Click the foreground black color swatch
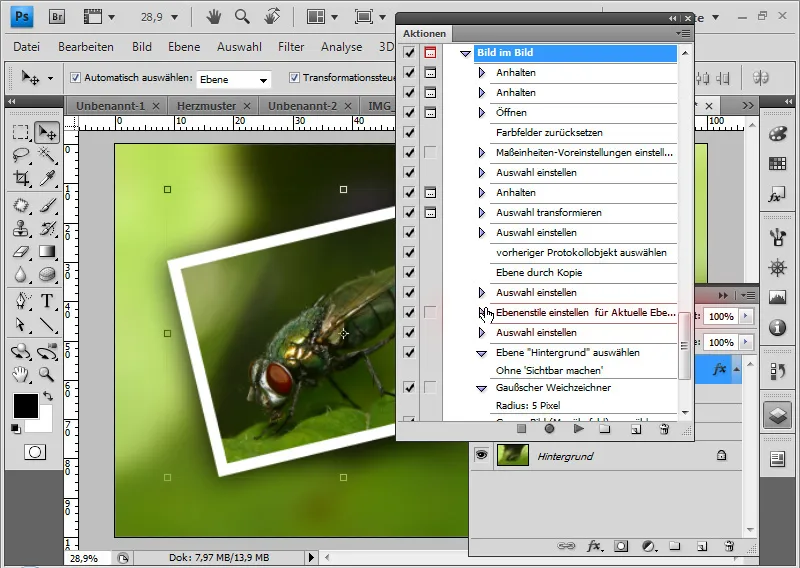 tap(25, 405)
